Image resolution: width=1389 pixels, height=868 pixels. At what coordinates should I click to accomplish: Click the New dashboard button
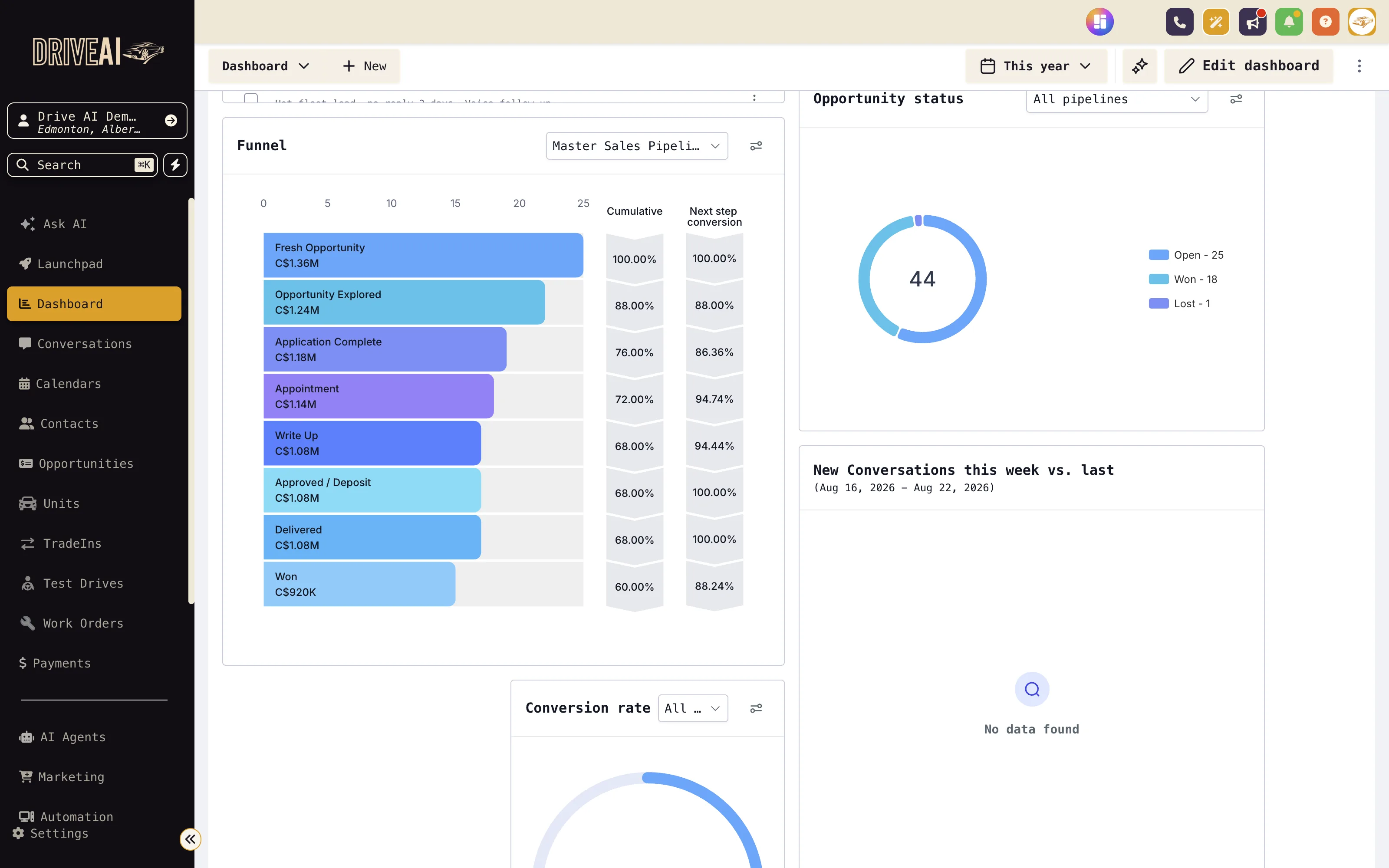click(x=365, y=66)
